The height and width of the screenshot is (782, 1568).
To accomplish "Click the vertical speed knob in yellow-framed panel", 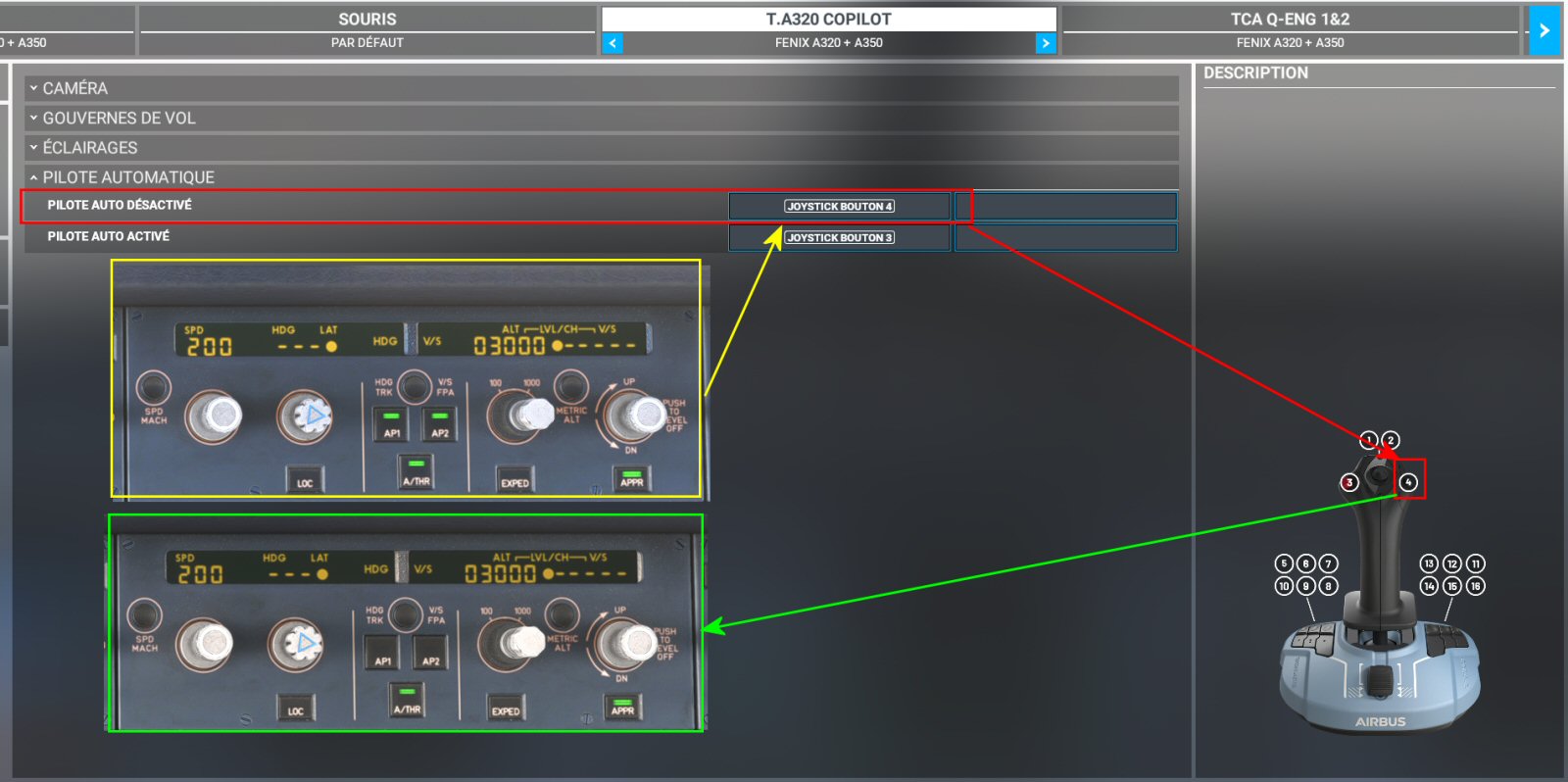I will click(636, 415).
